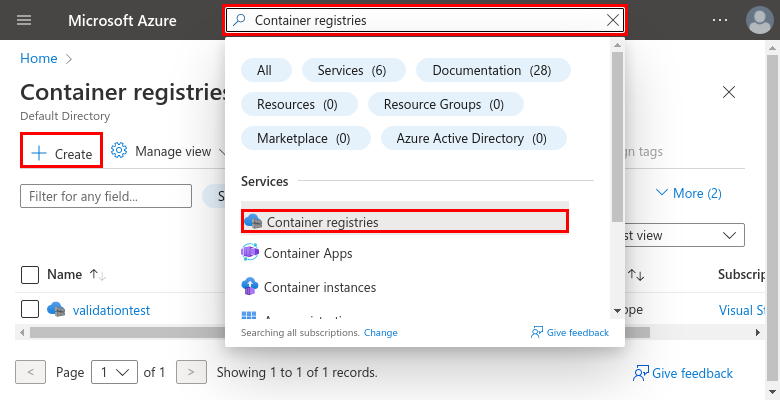Check the select-all header checkbox
The image size is (780, 400).
pyautogui.click(x=30, y=274)
